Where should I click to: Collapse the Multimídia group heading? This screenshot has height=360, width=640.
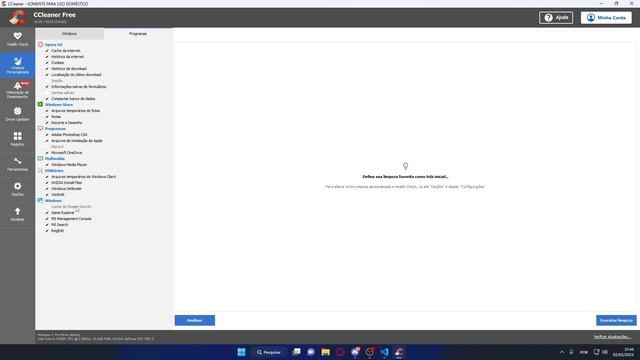[x=55, y=158]
